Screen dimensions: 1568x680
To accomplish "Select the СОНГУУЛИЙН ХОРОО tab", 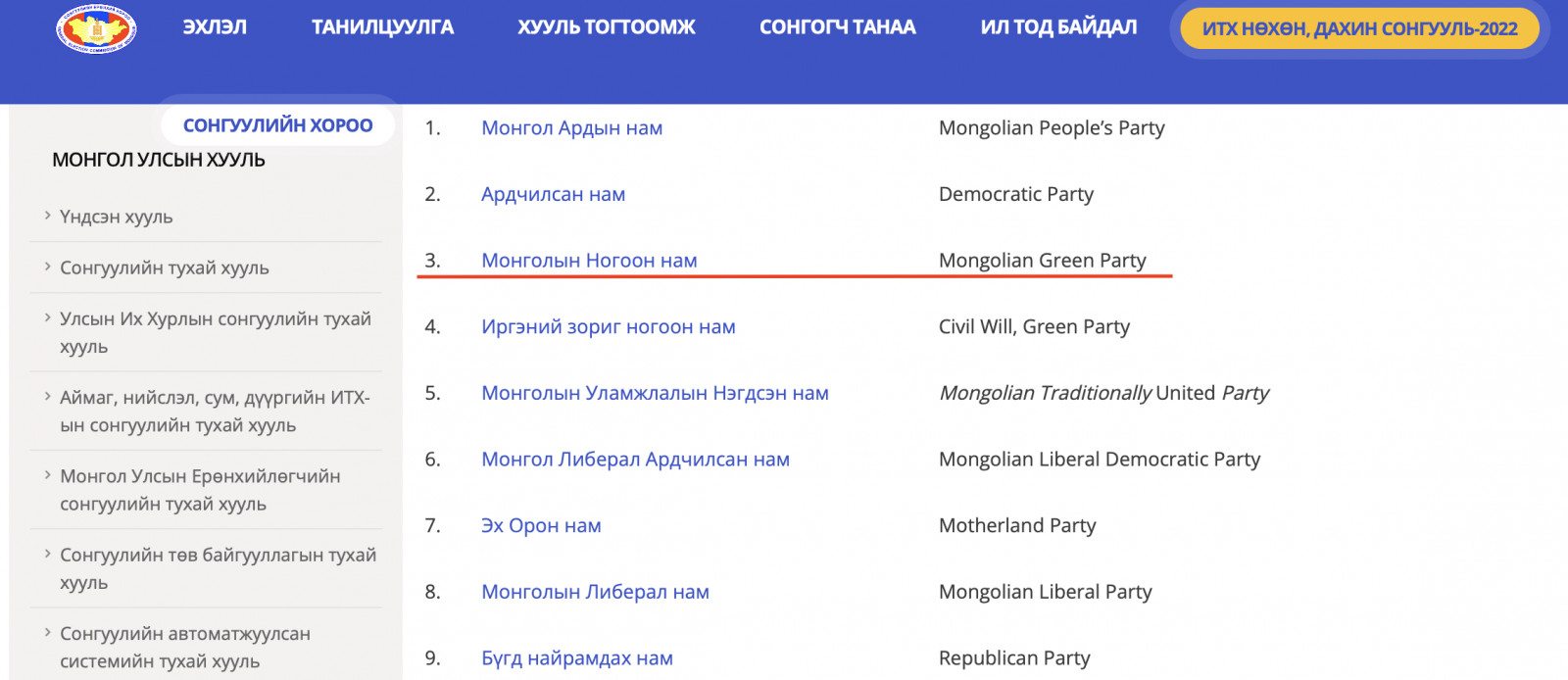I will coord(277,124).
